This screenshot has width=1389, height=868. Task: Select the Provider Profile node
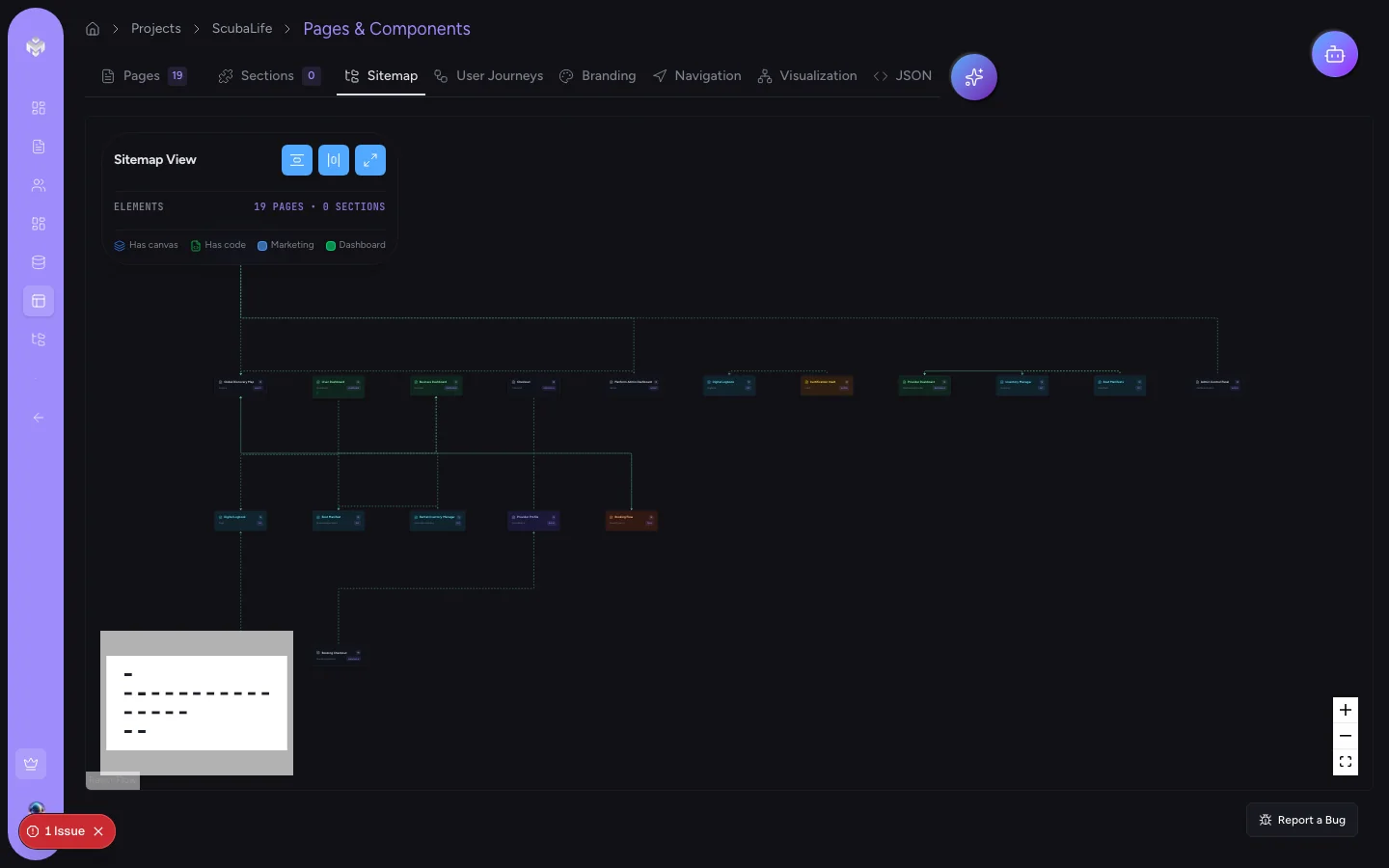point(533,520)
